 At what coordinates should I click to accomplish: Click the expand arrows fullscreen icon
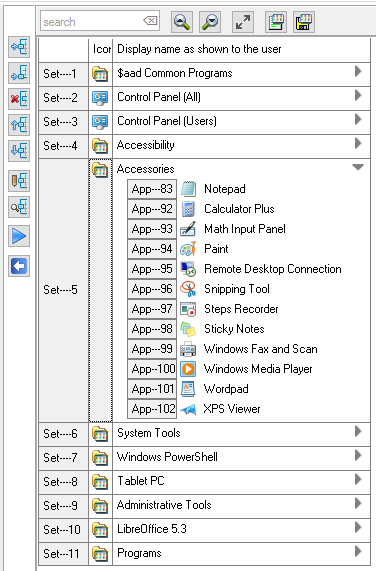[x=243, y=22]
